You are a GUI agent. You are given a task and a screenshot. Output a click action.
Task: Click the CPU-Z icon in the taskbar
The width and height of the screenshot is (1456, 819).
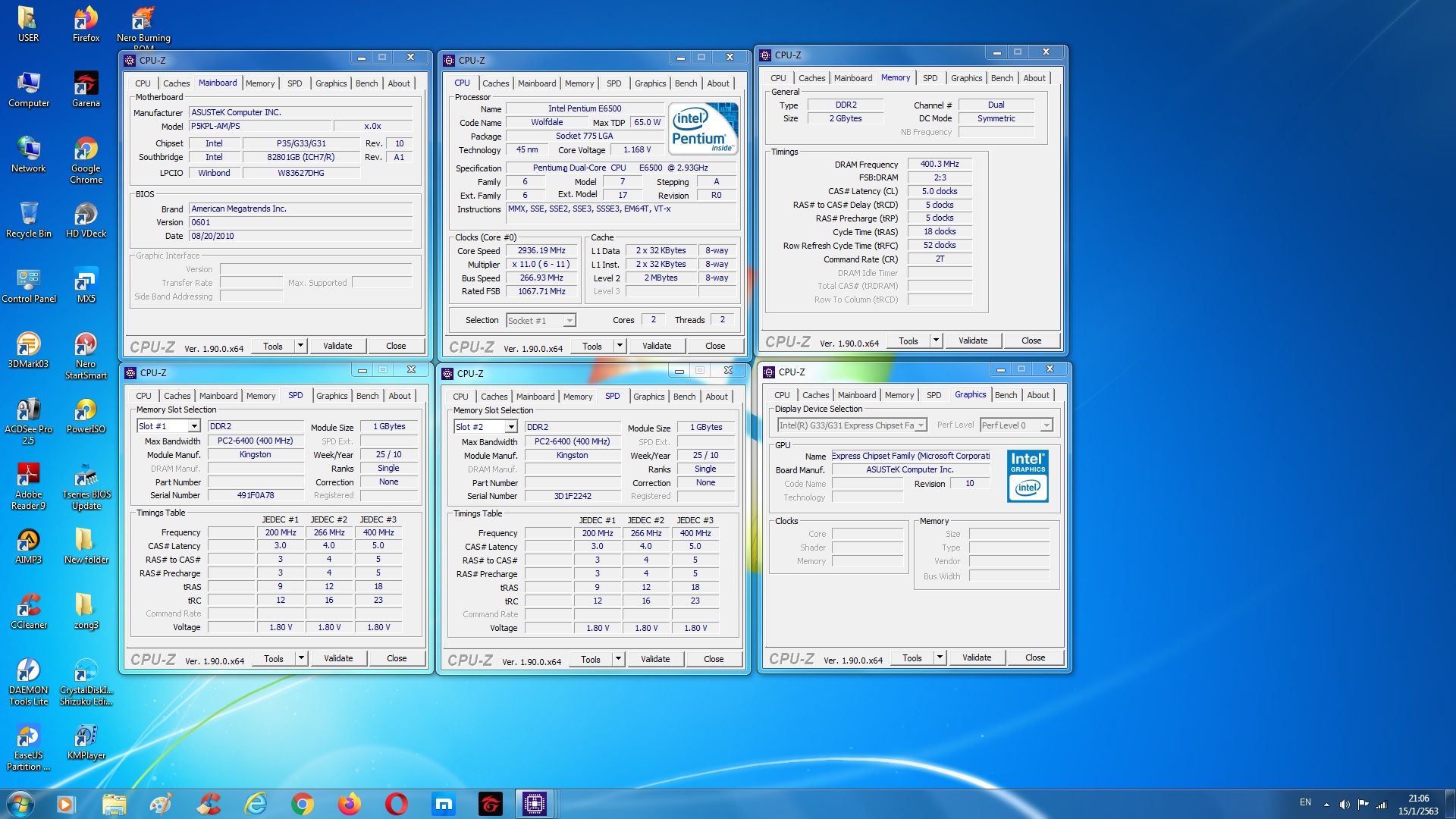pyautogui.click(x=535, y=804)
